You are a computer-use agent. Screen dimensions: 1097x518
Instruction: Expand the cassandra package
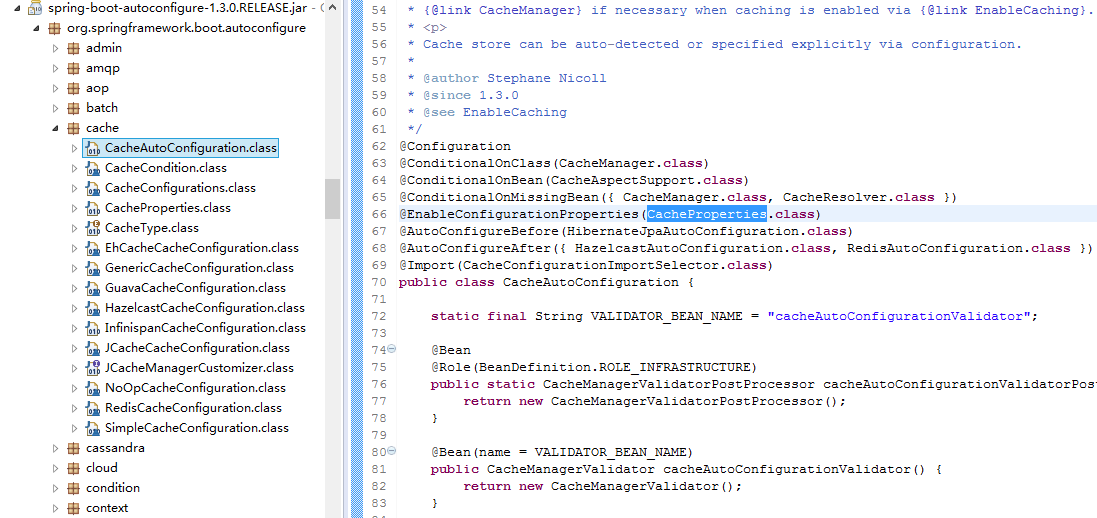[x=56, y=448]
